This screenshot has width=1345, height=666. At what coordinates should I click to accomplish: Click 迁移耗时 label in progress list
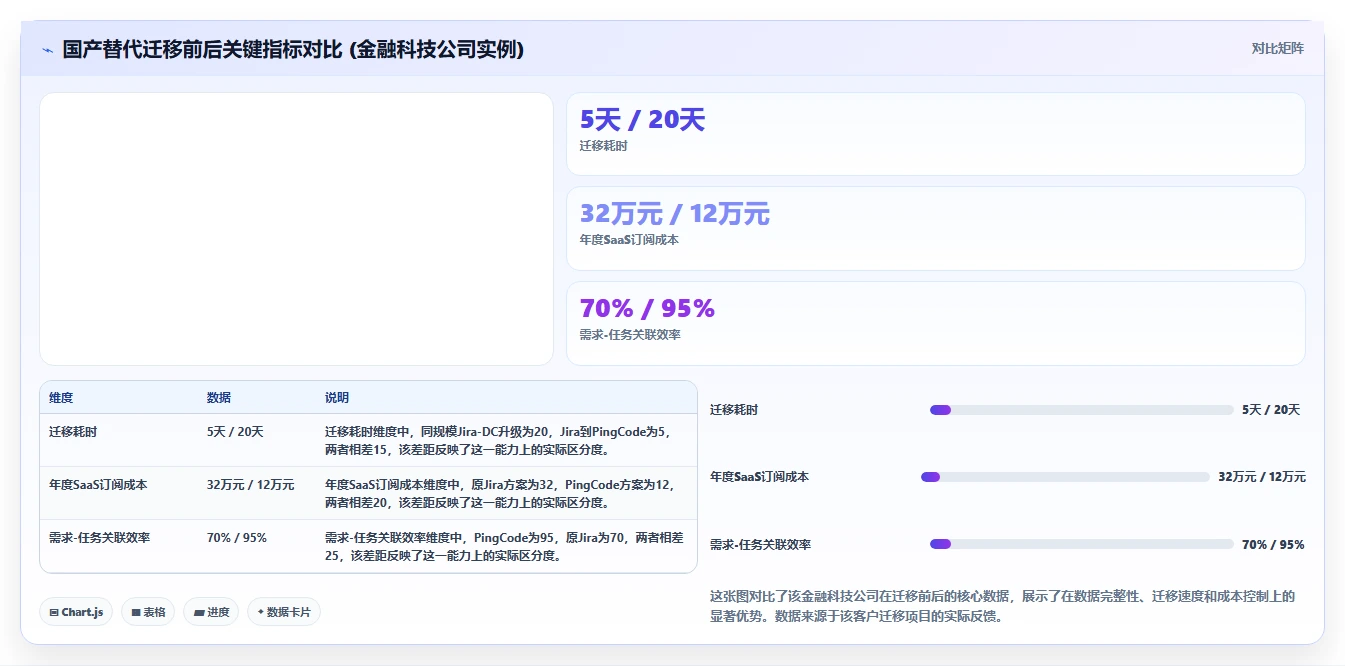(734, 410)
